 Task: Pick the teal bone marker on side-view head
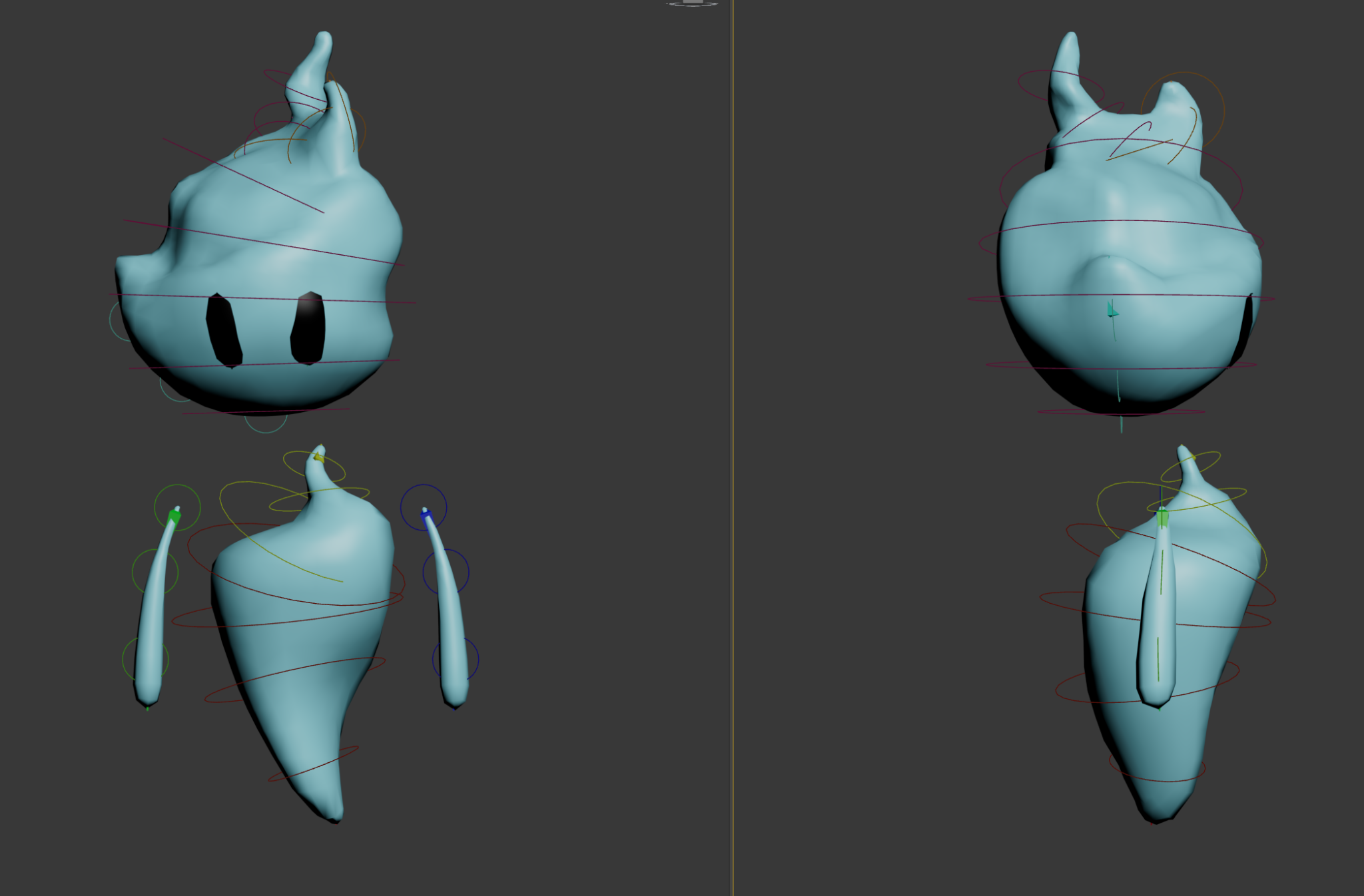coord(1112,309)
